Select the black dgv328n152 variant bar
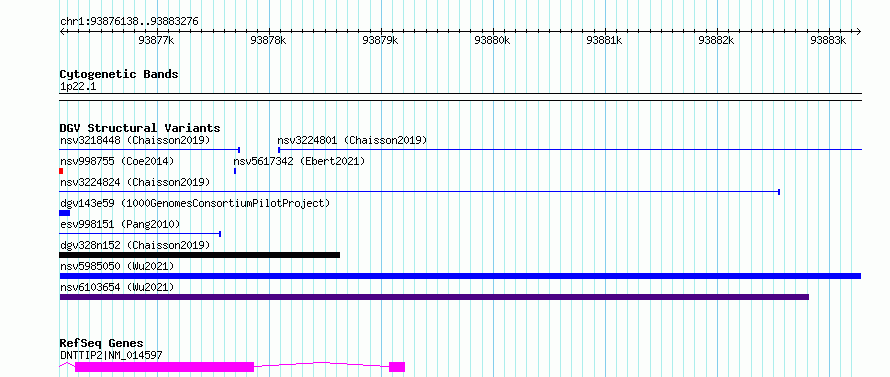The image size is (890, 377). click(x=199, y=255)
